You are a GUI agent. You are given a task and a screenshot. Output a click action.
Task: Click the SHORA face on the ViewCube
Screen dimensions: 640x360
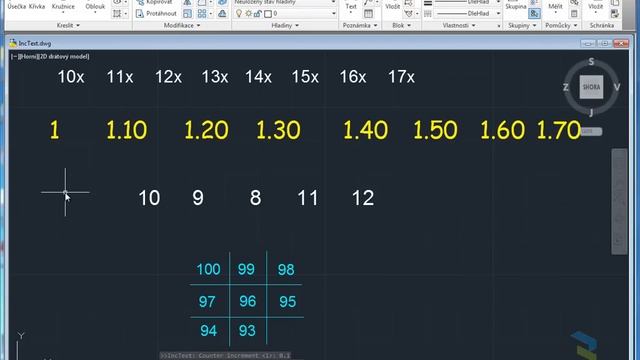[591, 87]
